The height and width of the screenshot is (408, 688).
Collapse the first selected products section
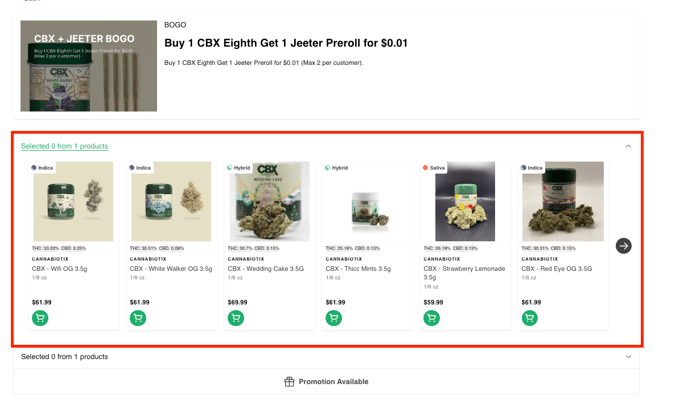click(628, 146)
